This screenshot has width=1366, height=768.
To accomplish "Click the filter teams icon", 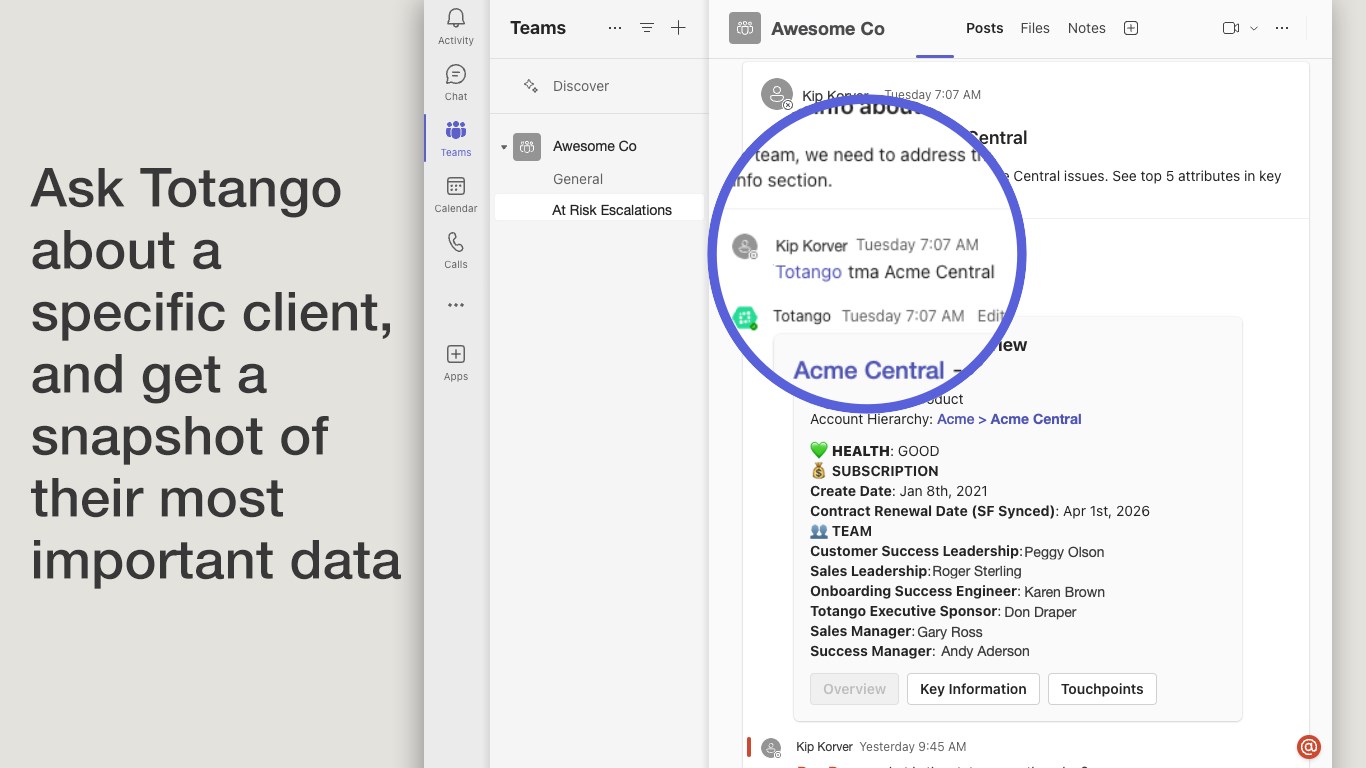I will point(647,28).
